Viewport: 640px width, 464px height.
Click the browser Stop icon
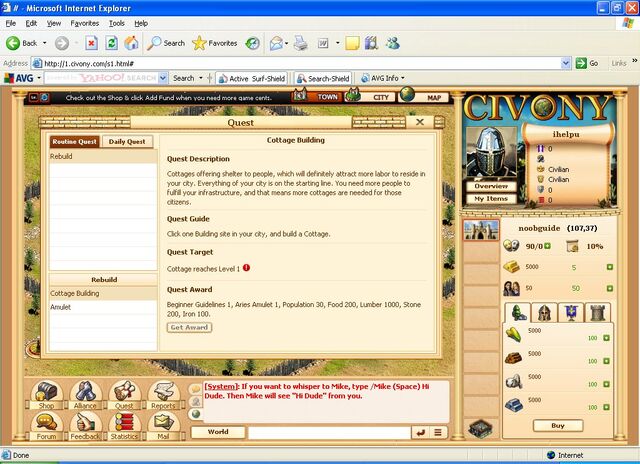(x=91, y=43)
